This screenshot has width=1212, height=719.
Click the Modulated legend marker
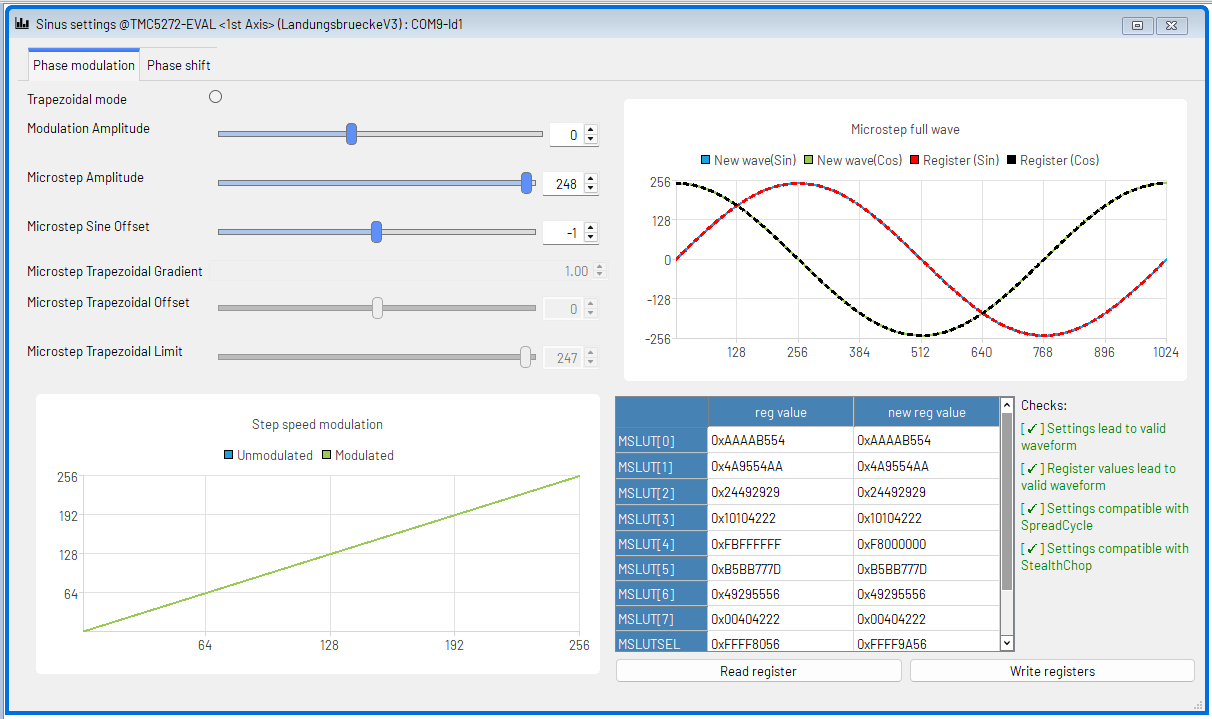tap(326, 455)
